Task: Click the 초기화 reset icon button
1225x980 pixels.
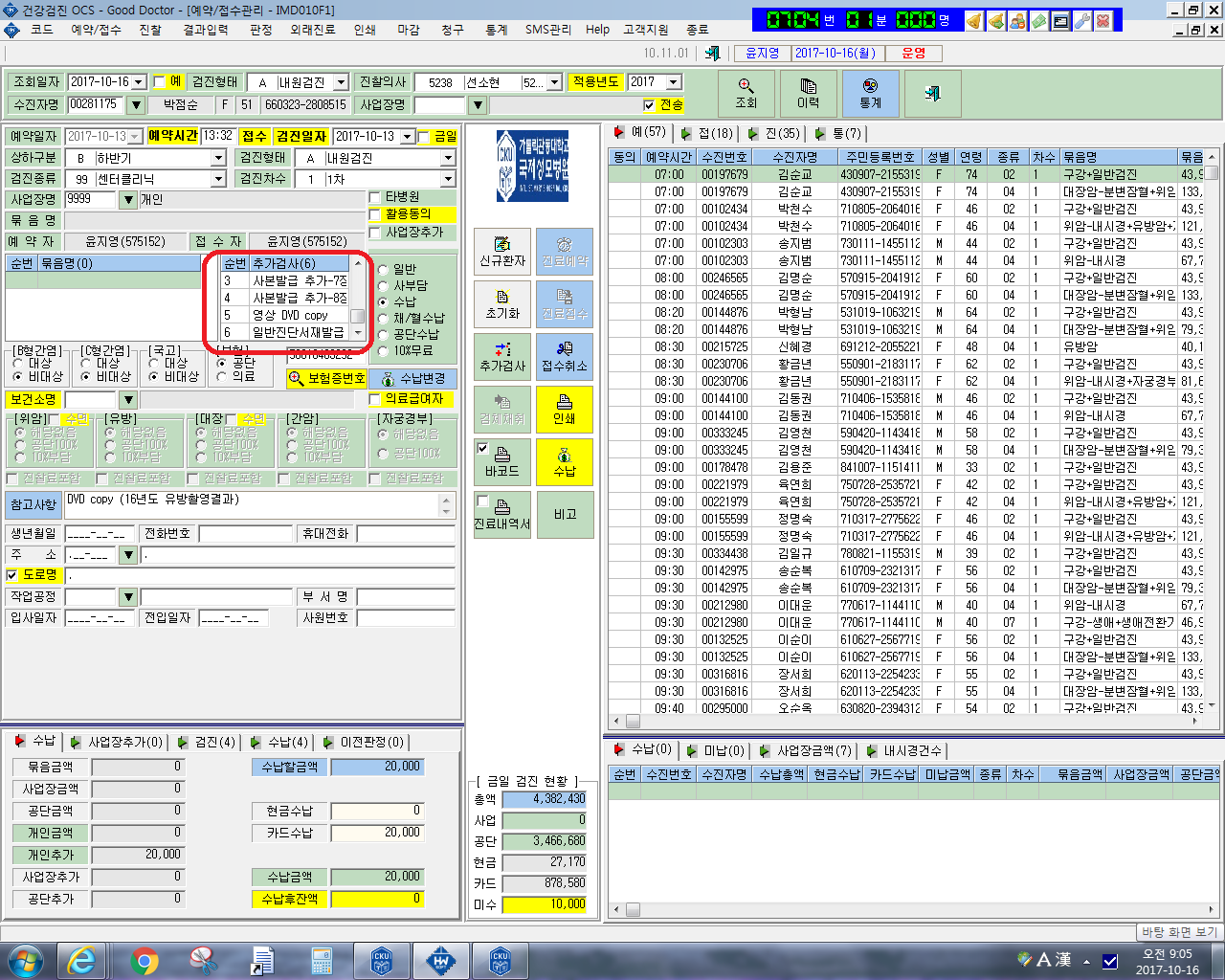Action: tap(502, 304)
